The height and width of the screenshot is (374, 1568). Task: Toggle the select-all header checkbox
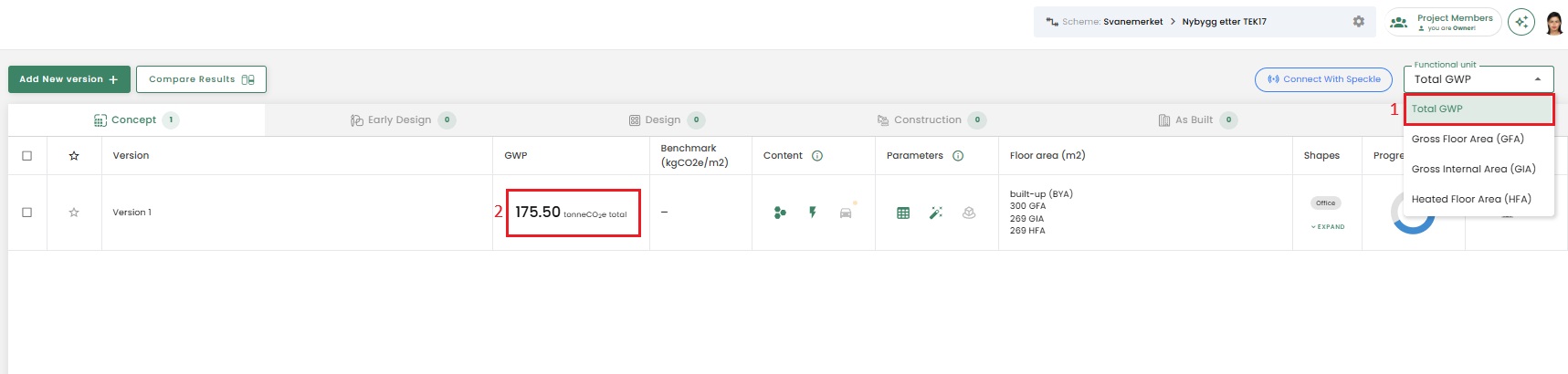27,156
